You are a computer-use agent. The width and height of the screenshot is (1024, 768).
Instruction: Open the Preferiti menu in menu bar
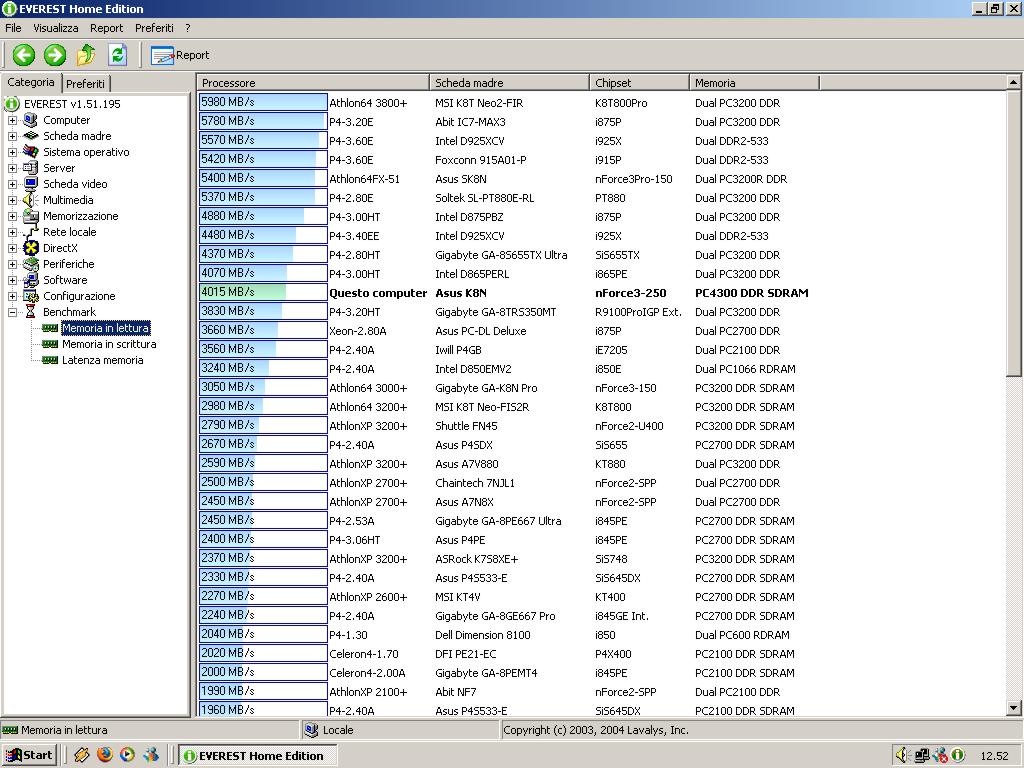pyautogui.click(x=154, y=28)
